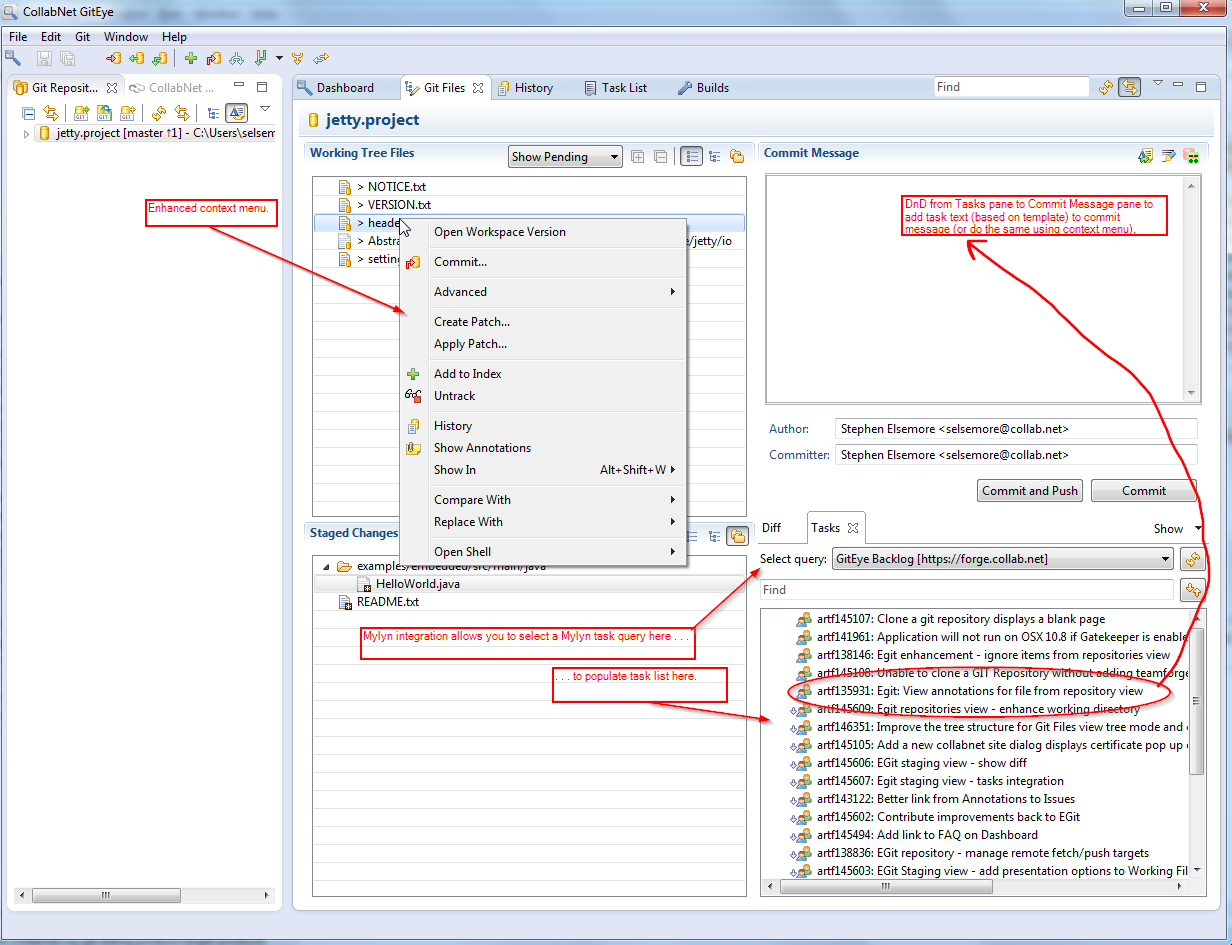Close the Git Files tab

(x=478, y=88)
